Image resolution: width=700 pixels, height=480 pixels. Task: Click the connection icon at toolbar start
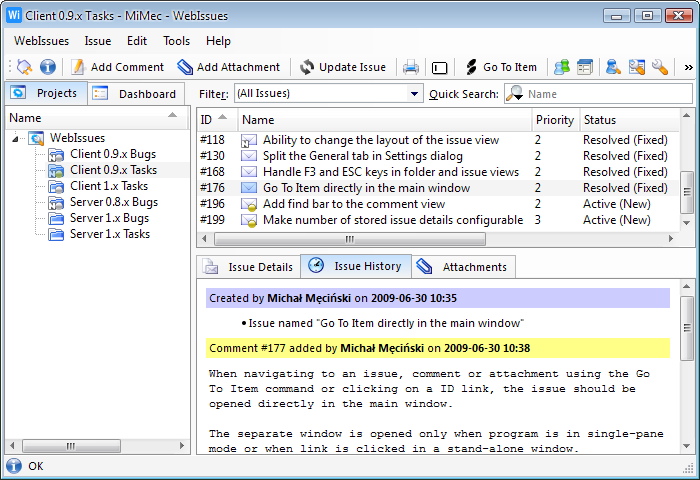click(x=25, y=67)
